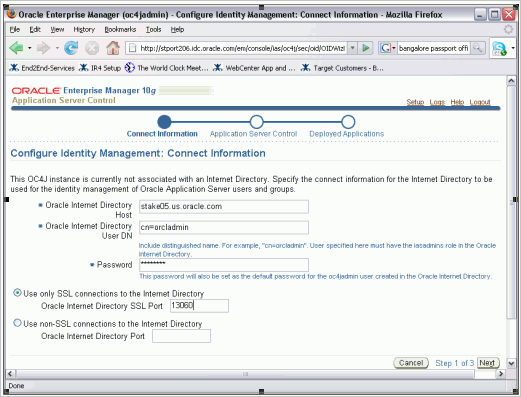Click the empty Oracle Internet Directory Port field

click(181, 336)
